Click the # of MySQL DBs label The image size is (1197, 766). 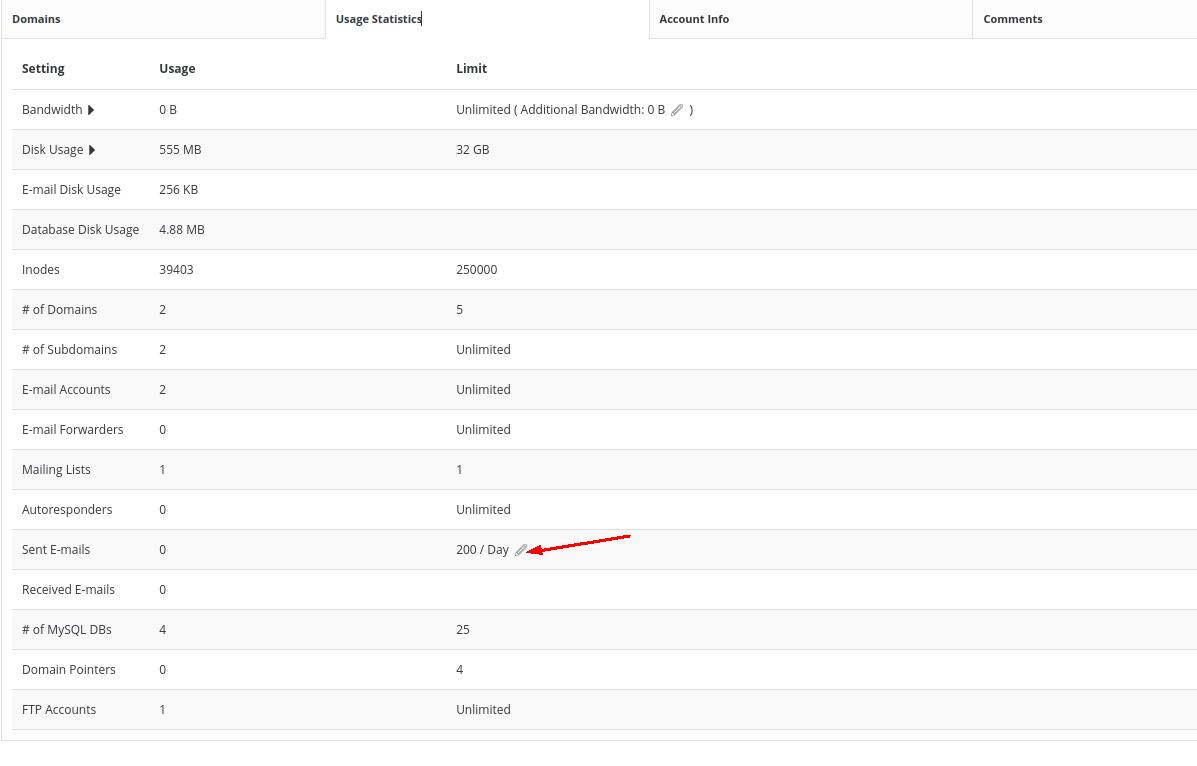(x=67, y=630)
